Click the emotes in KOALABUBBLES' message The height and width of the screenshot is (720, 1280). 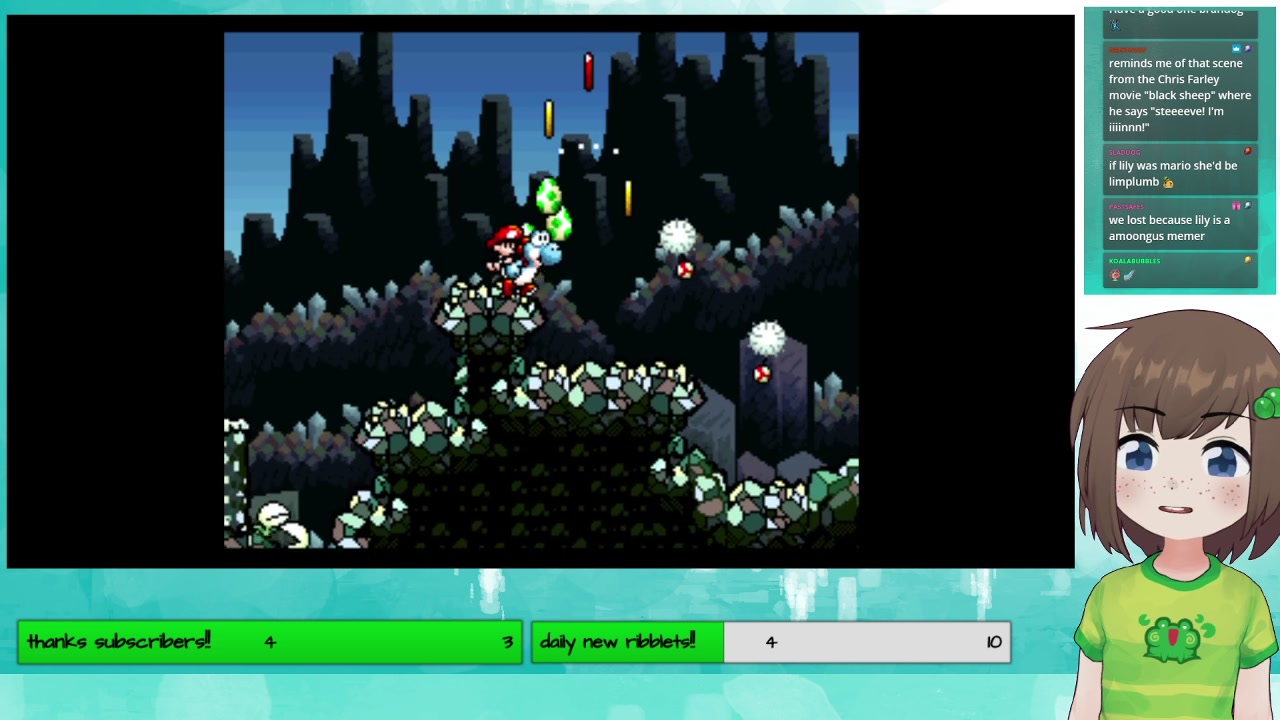[x=1122, y=276]
